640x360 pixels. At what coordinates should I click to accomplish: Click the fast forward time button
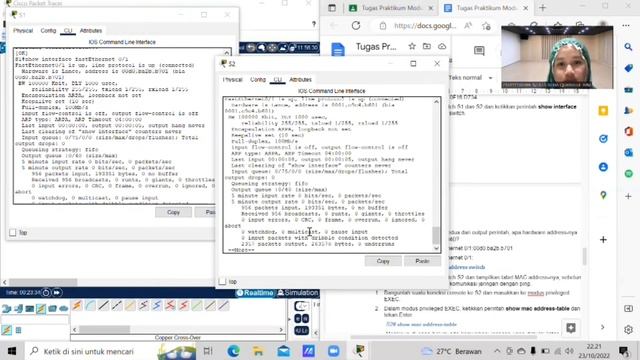tap(57, 293)
